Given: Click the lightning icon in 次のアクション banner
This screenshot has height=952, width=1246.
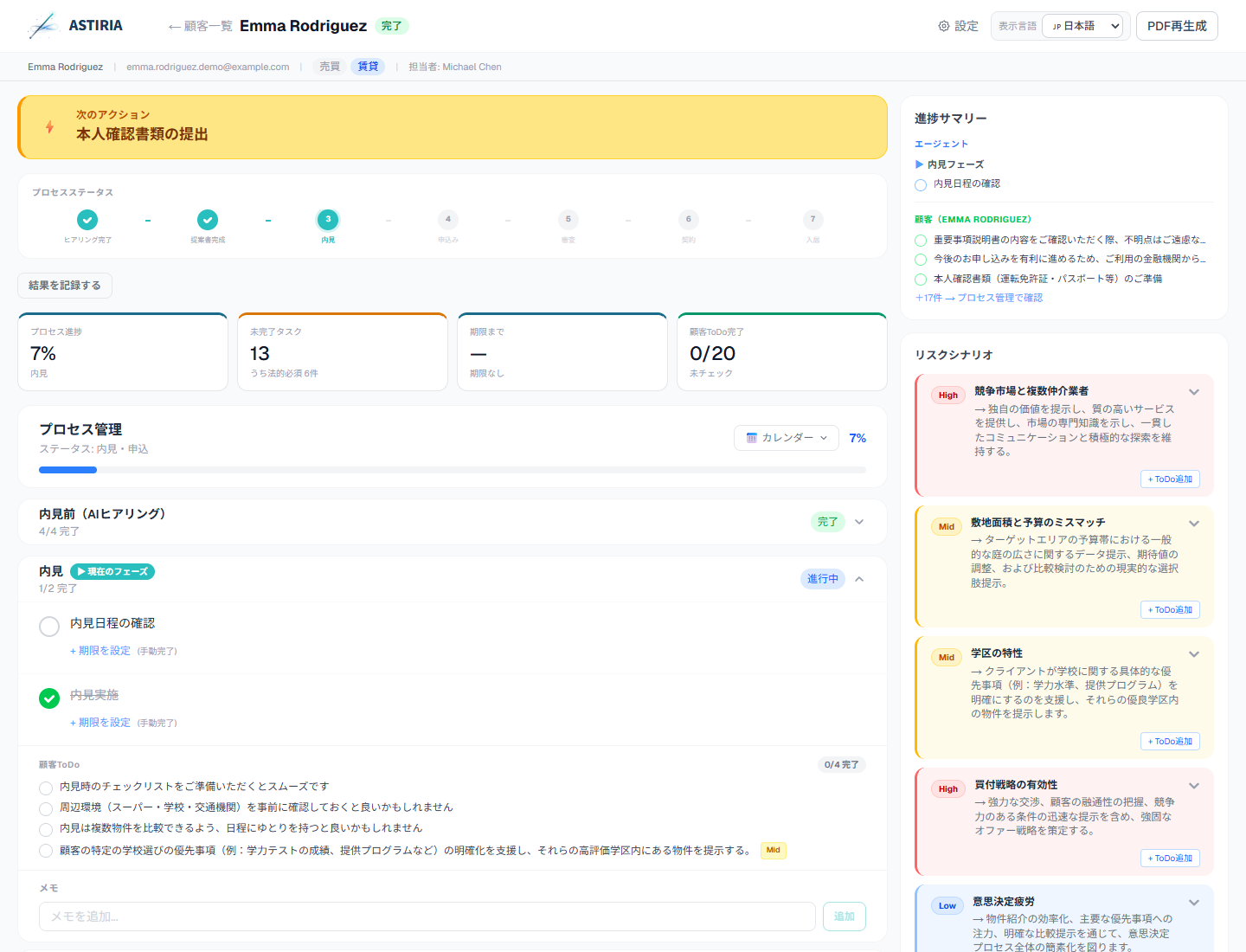Looking at the screenshot, I should click(x=48, y=127).
